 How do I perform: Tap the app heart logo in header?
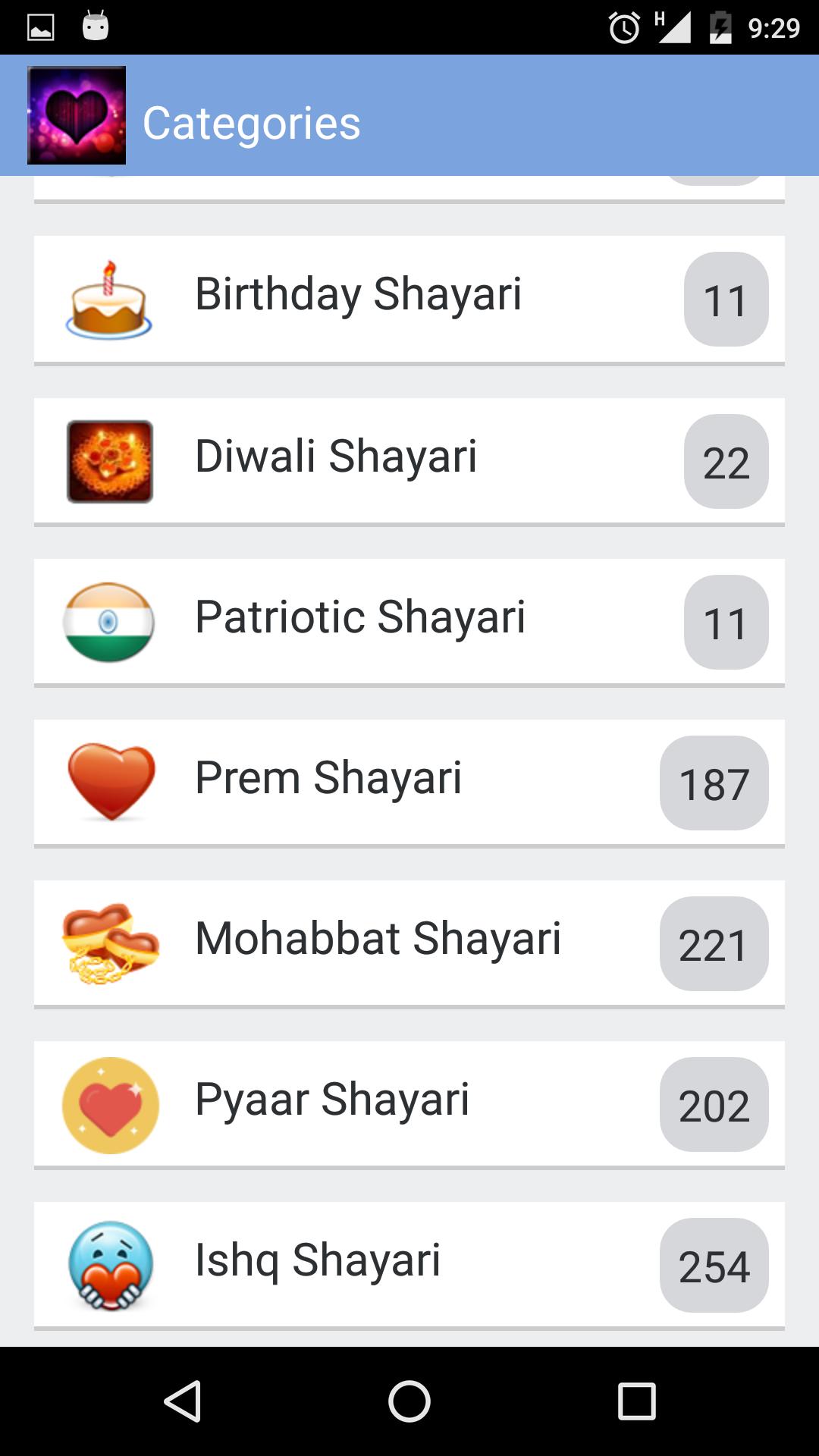(77, 115)
